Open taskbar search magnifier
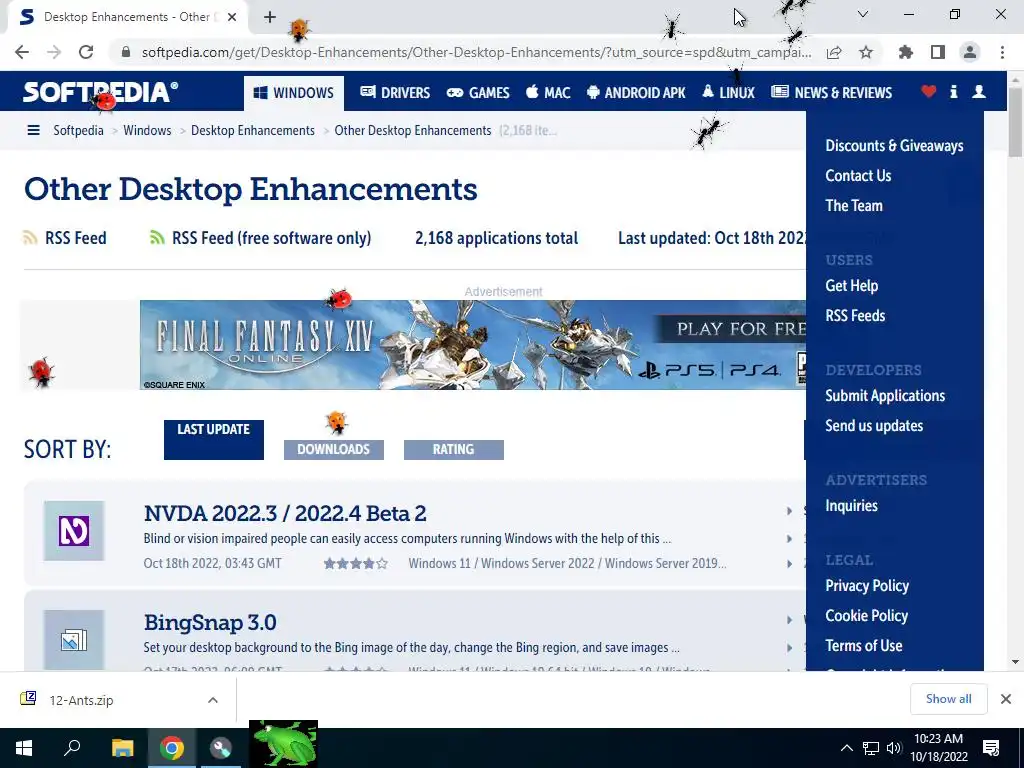 (72, 748)
